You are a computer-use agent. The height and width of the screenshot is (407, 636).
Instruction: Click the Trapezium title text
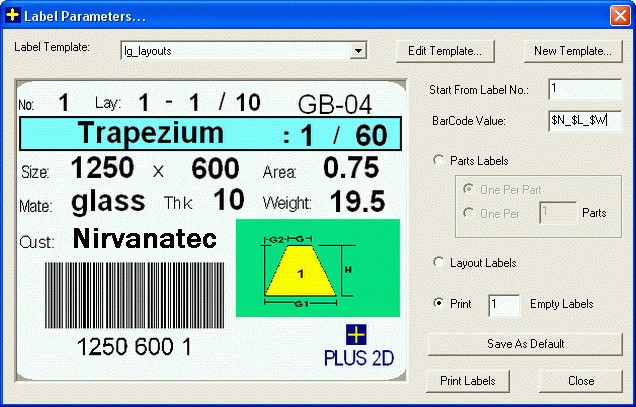click(x=151, y=133)
